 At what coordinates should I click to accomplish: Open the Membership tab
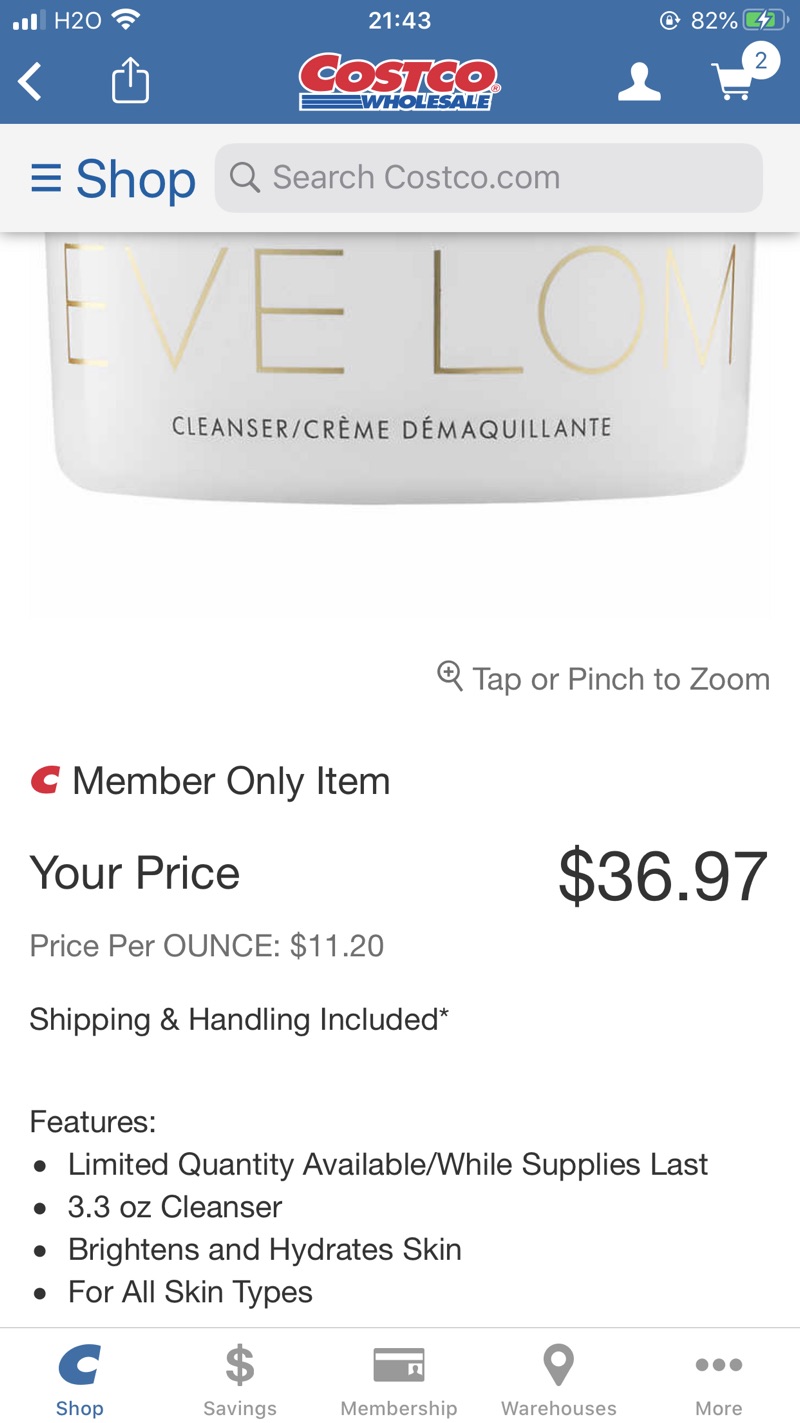tap(399, 1380)
